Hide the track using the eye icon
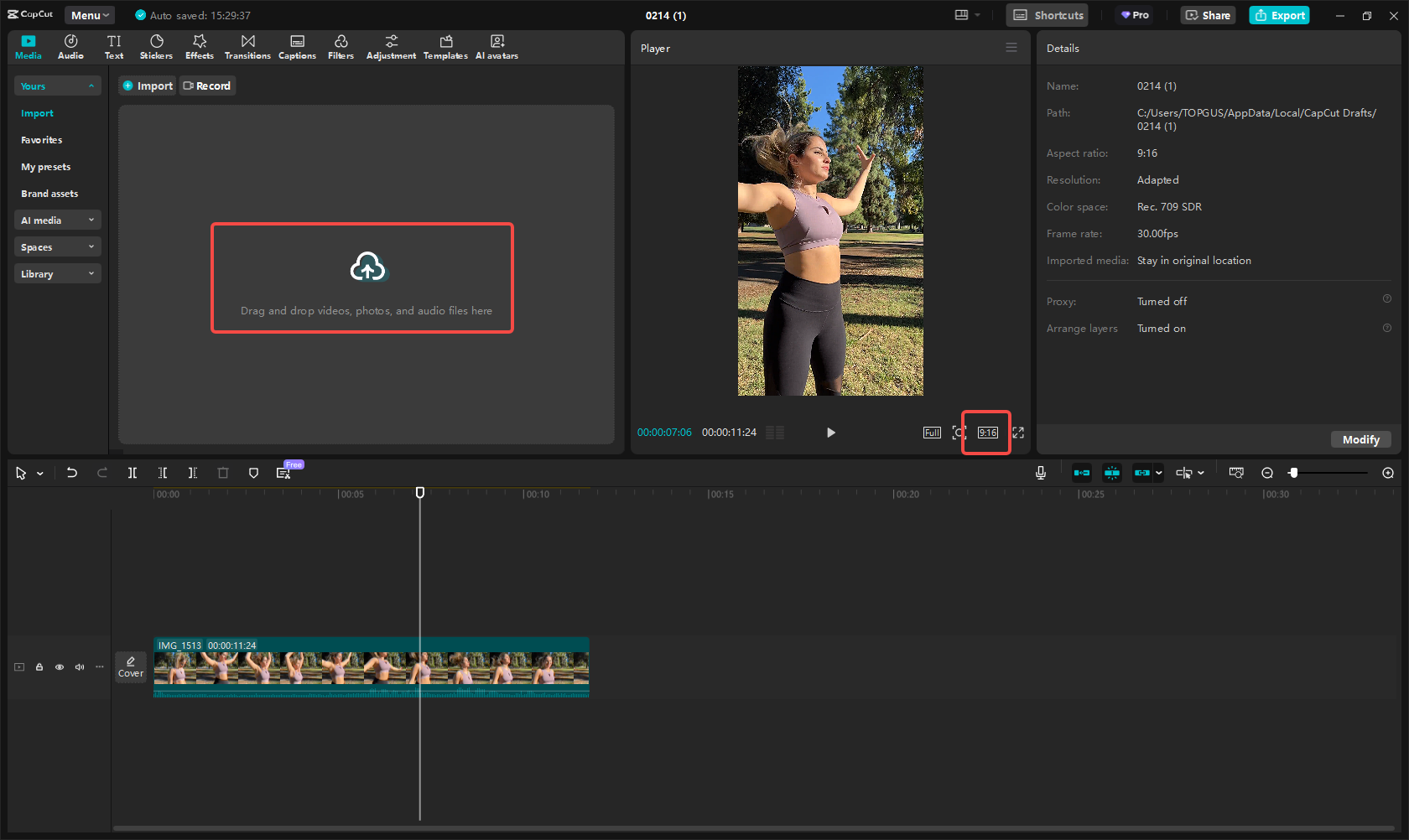Screen dimensions: 1409x840 coord(60,667)
